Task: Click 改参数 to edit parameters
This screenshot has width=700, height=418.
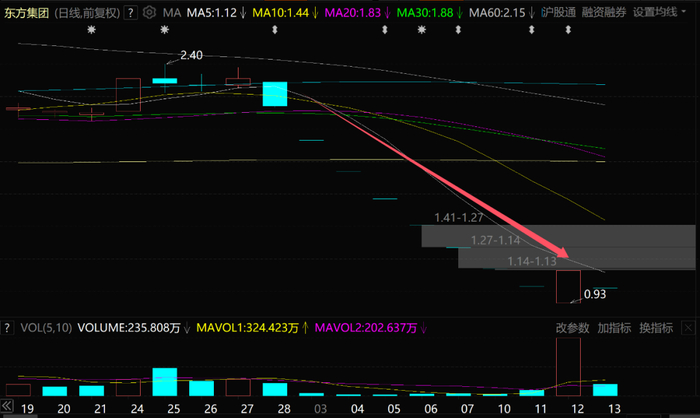Action: (574, 327)
